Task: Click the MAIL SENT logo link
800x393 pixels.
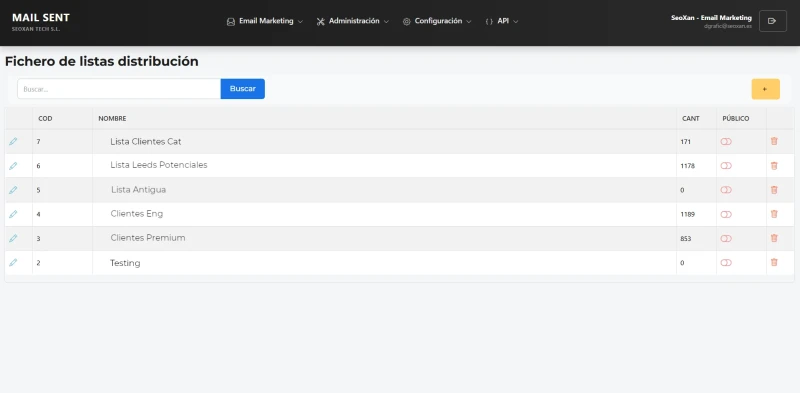Action: tap(41, 18)
